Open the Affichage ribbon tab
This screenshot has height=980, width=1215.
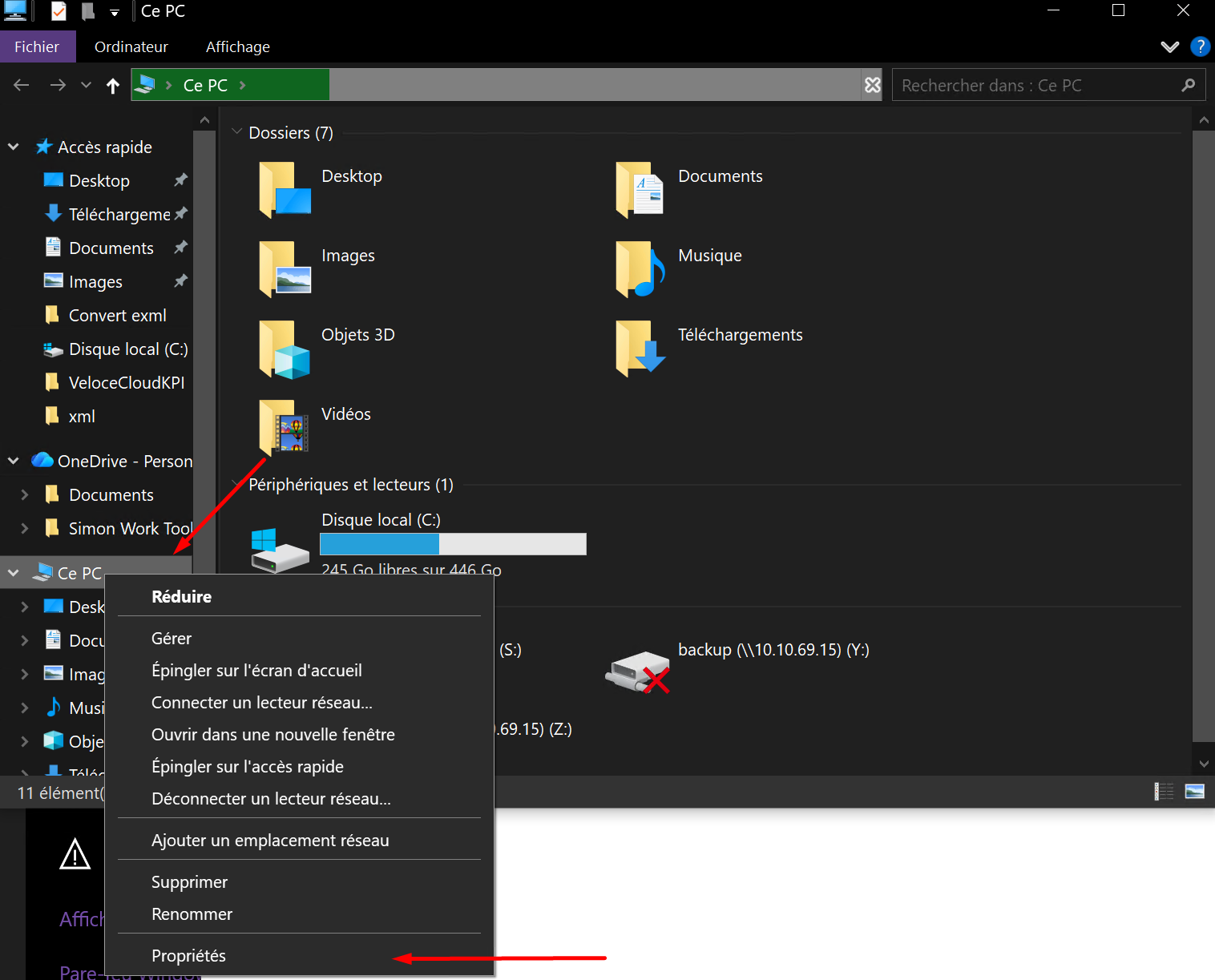[x=238, y=46]
